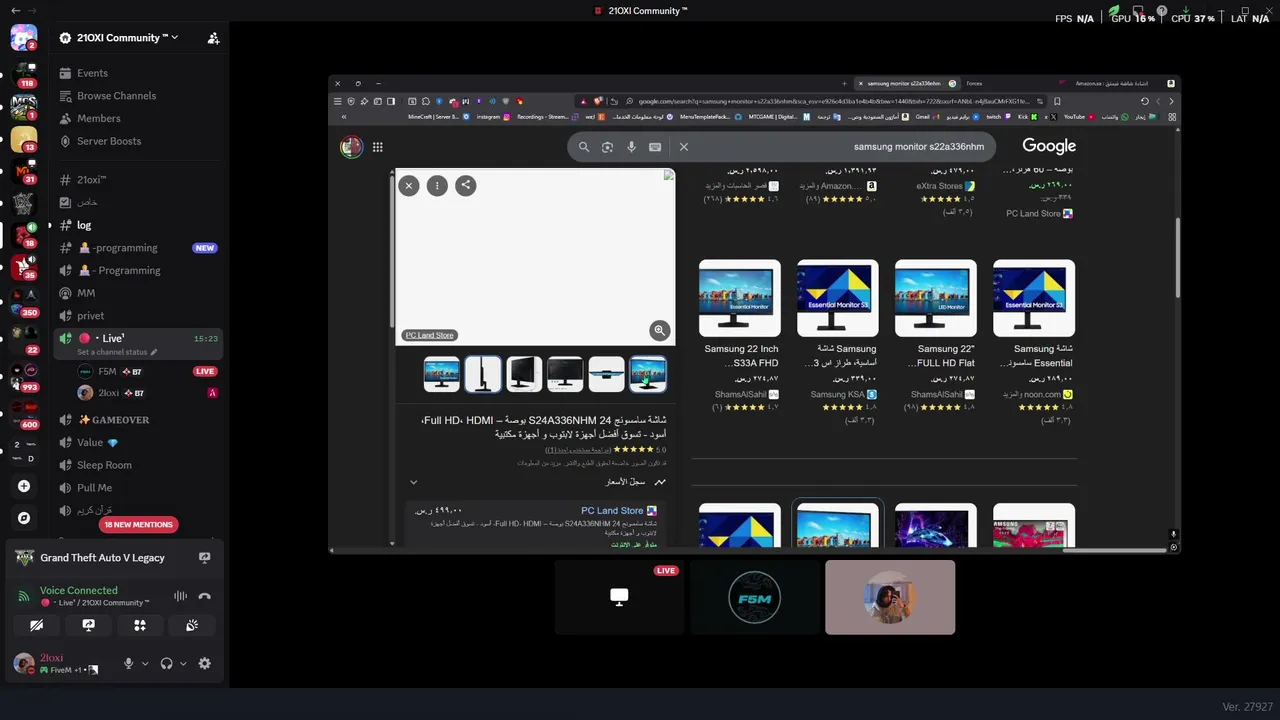Open User Settings gear
This screenshot has width=1280, height=720.
tap(205, 663)
